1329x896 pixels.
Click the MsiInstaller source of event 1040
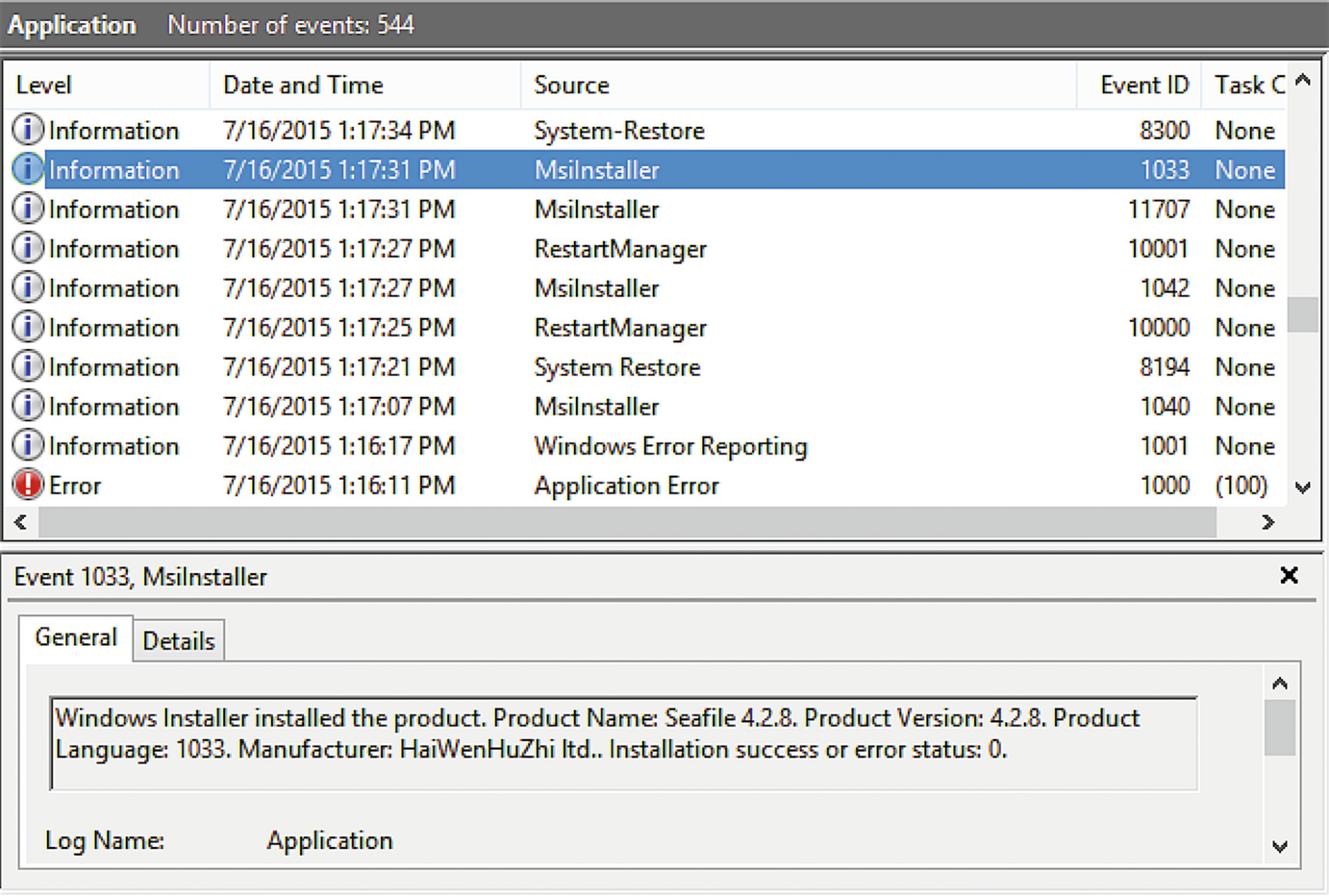(x=597, y=406)
